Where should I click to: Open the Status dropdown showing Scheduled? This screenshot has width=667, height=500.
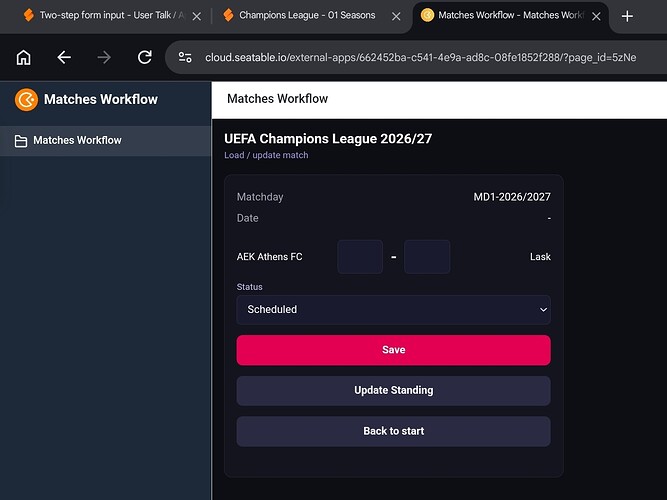[393, 310]
